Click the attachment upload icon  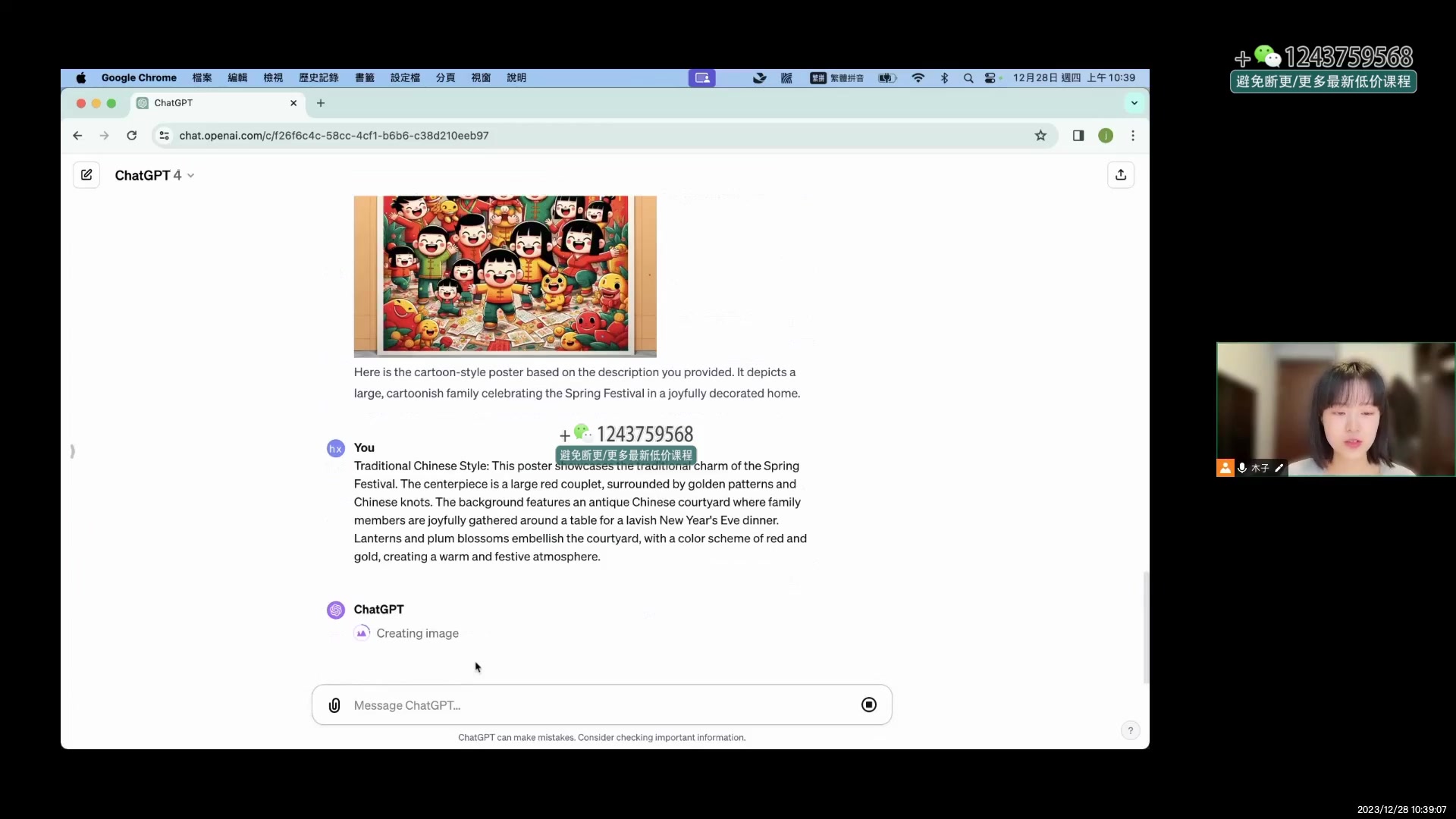click(x=333, y=705)
